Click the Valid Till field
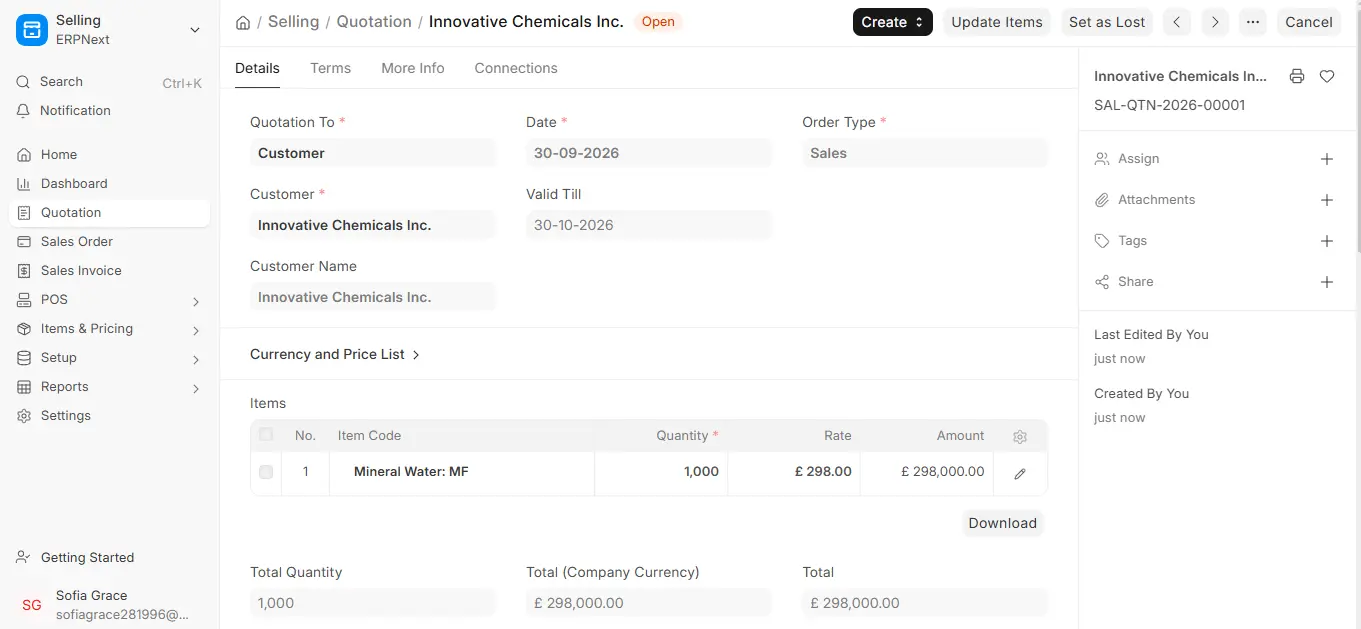 click(649, 225)
